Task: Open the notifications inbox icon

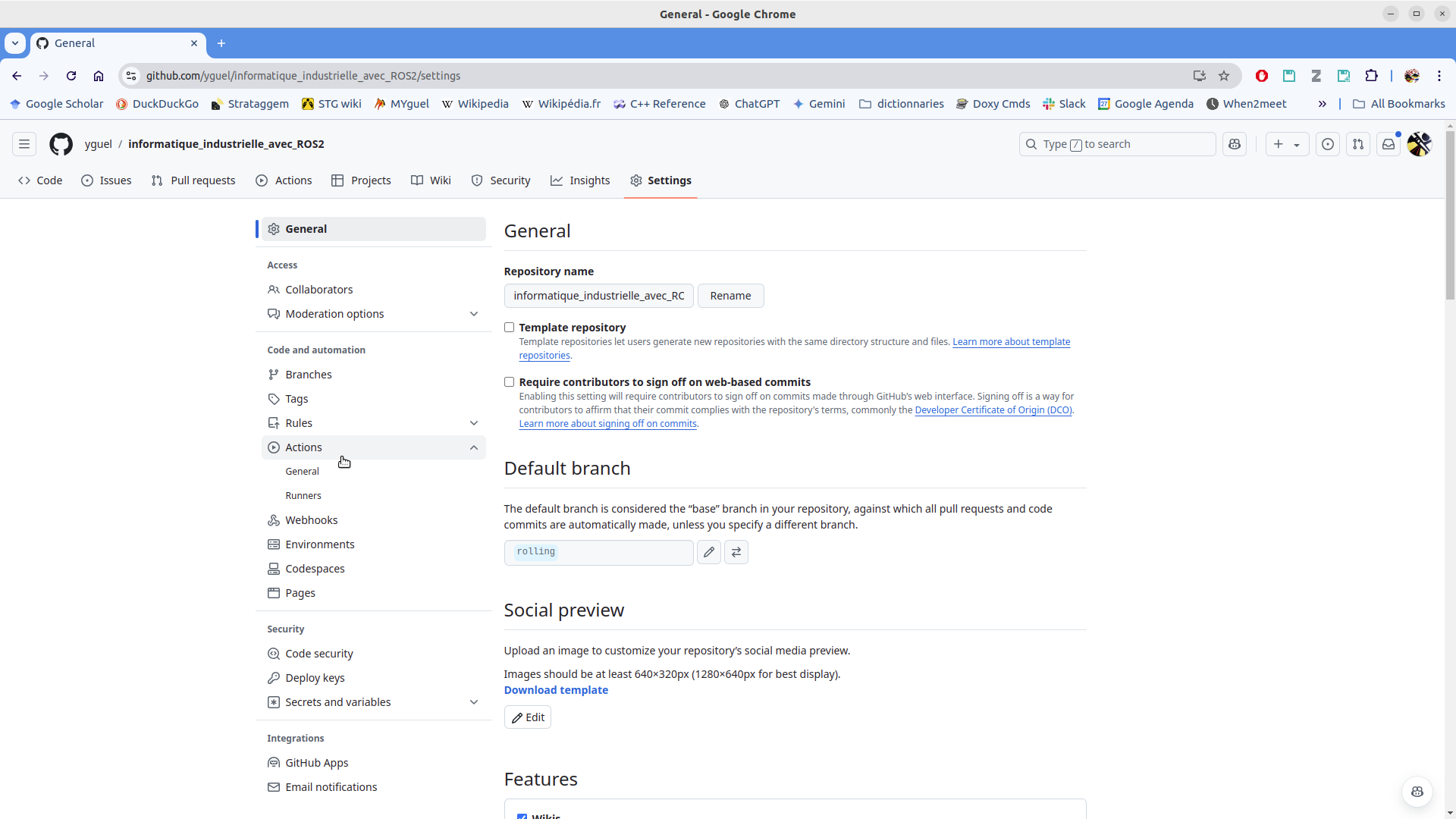Action: (x=1389, y=144)
